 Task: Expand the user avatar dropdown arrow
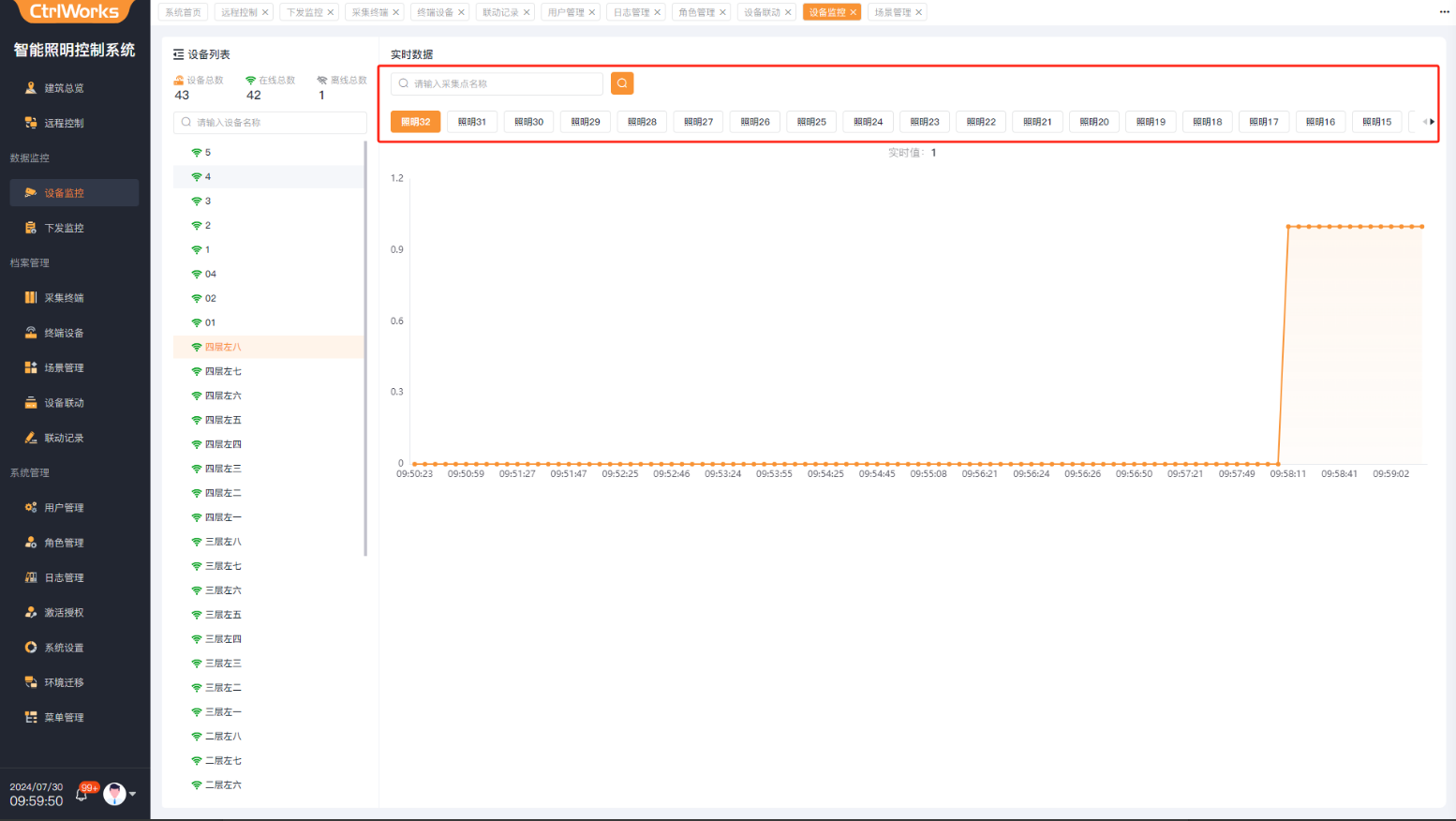(x=132, y=794)
